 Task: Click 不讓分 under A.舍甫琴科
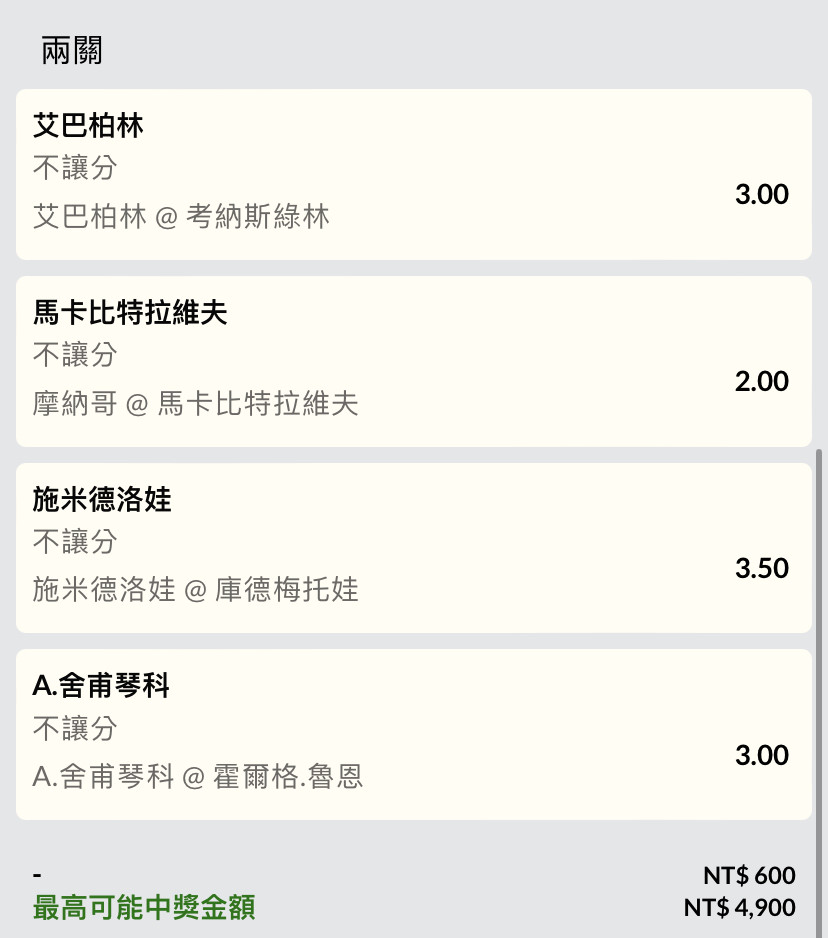[75, 728]
